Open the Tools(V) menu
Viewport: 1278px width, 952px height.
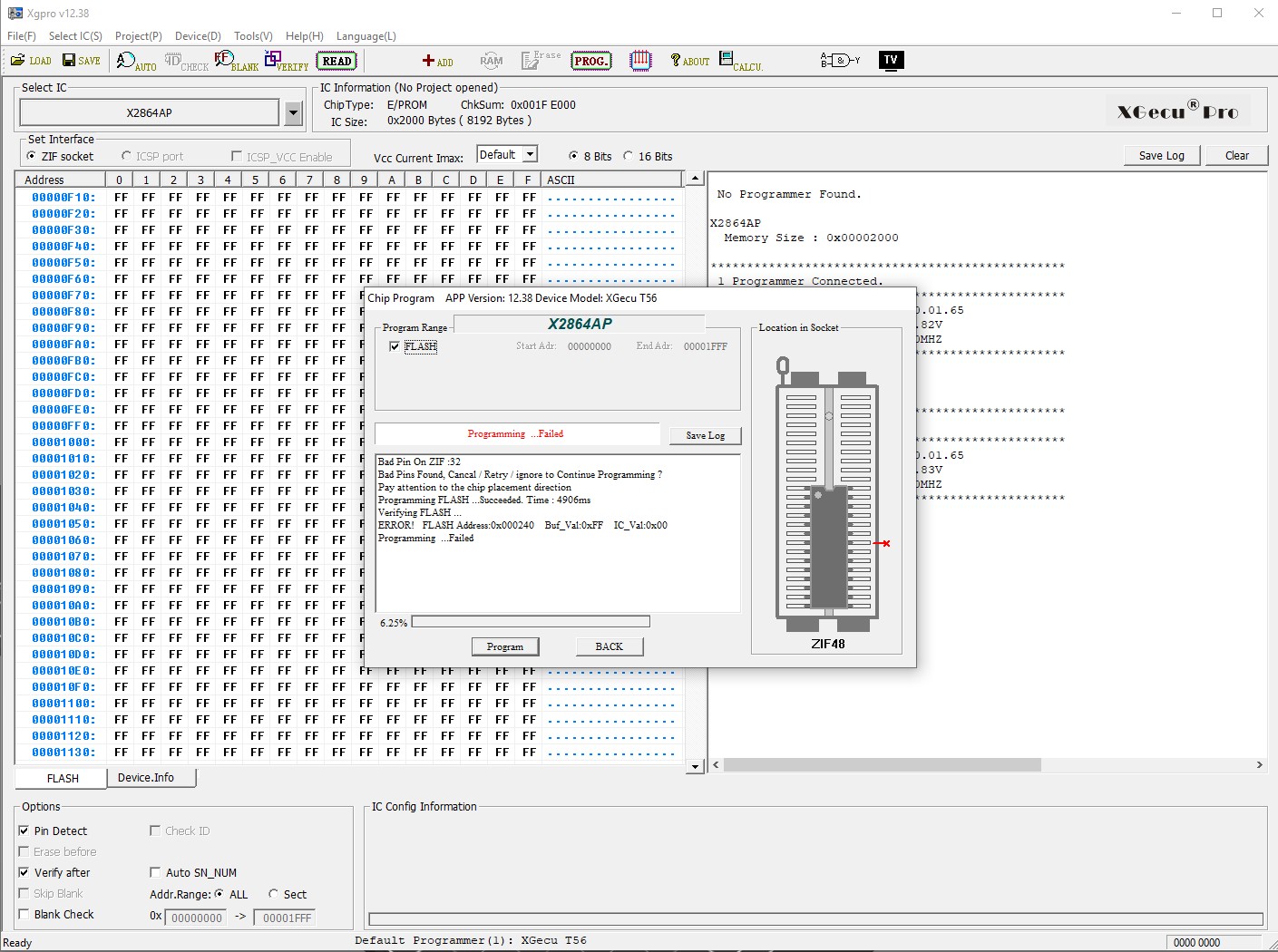pos(253,36)
